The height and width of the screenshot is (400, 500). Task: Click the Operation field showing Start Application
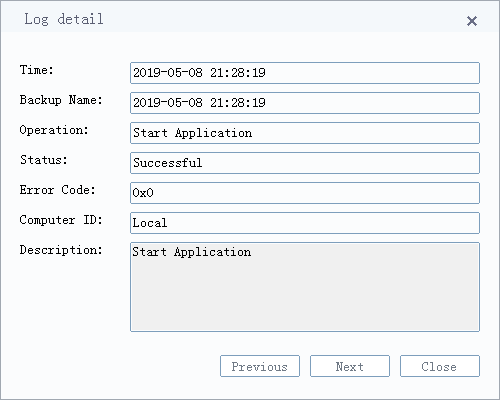(x=305, y=133)
